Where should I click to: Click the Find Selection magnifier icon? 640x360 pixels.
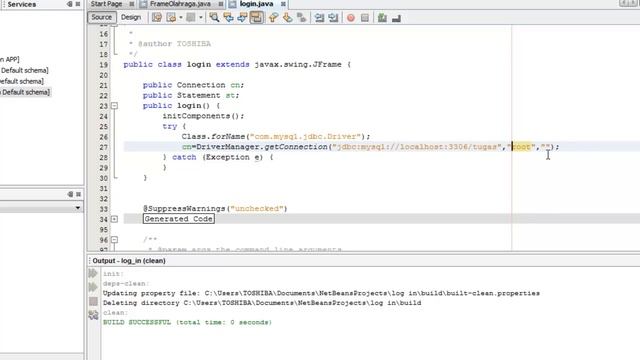[214, 18]
